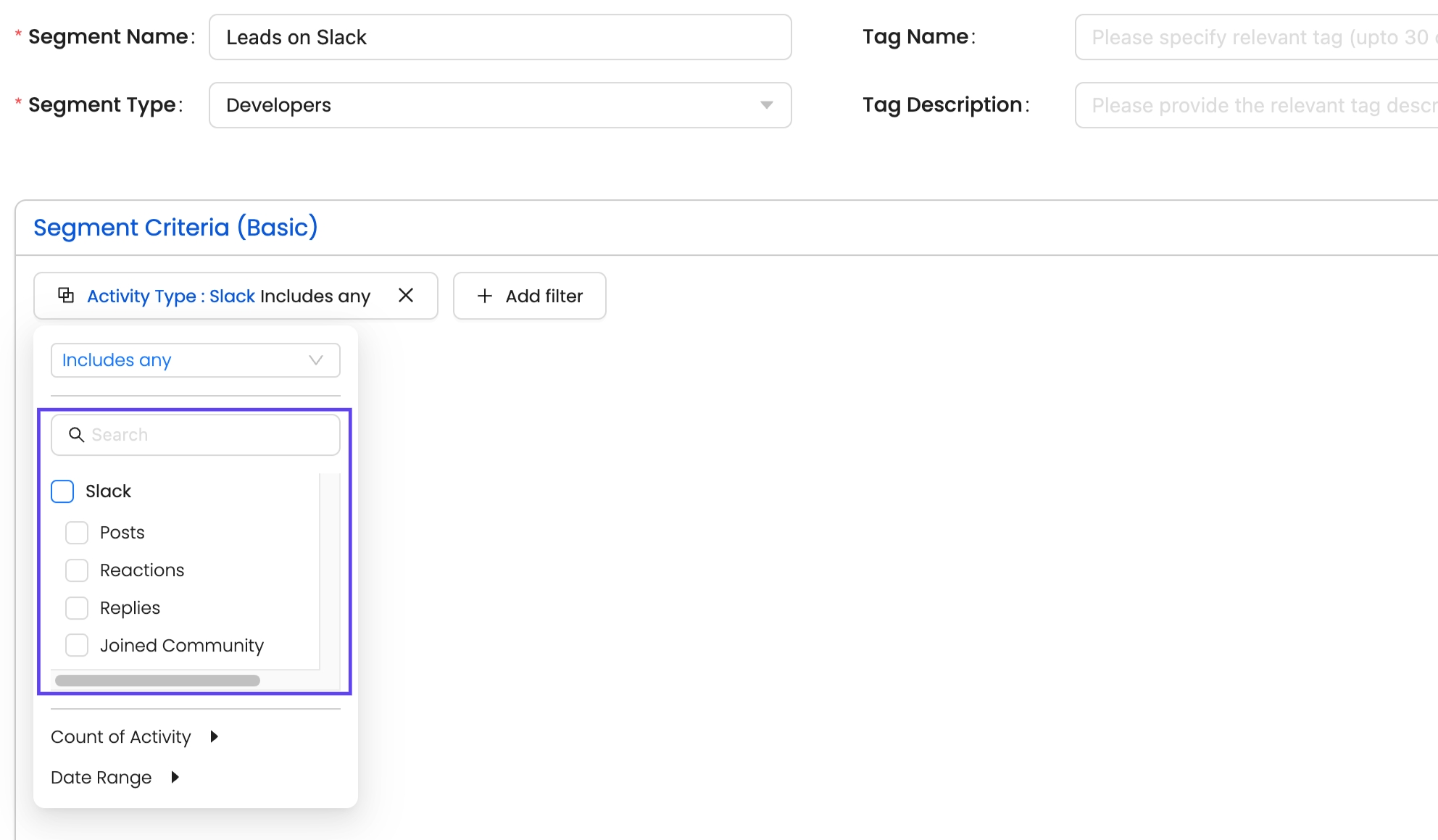
Task: Open the Developers segment type dropdown
Action: point(499,105)
